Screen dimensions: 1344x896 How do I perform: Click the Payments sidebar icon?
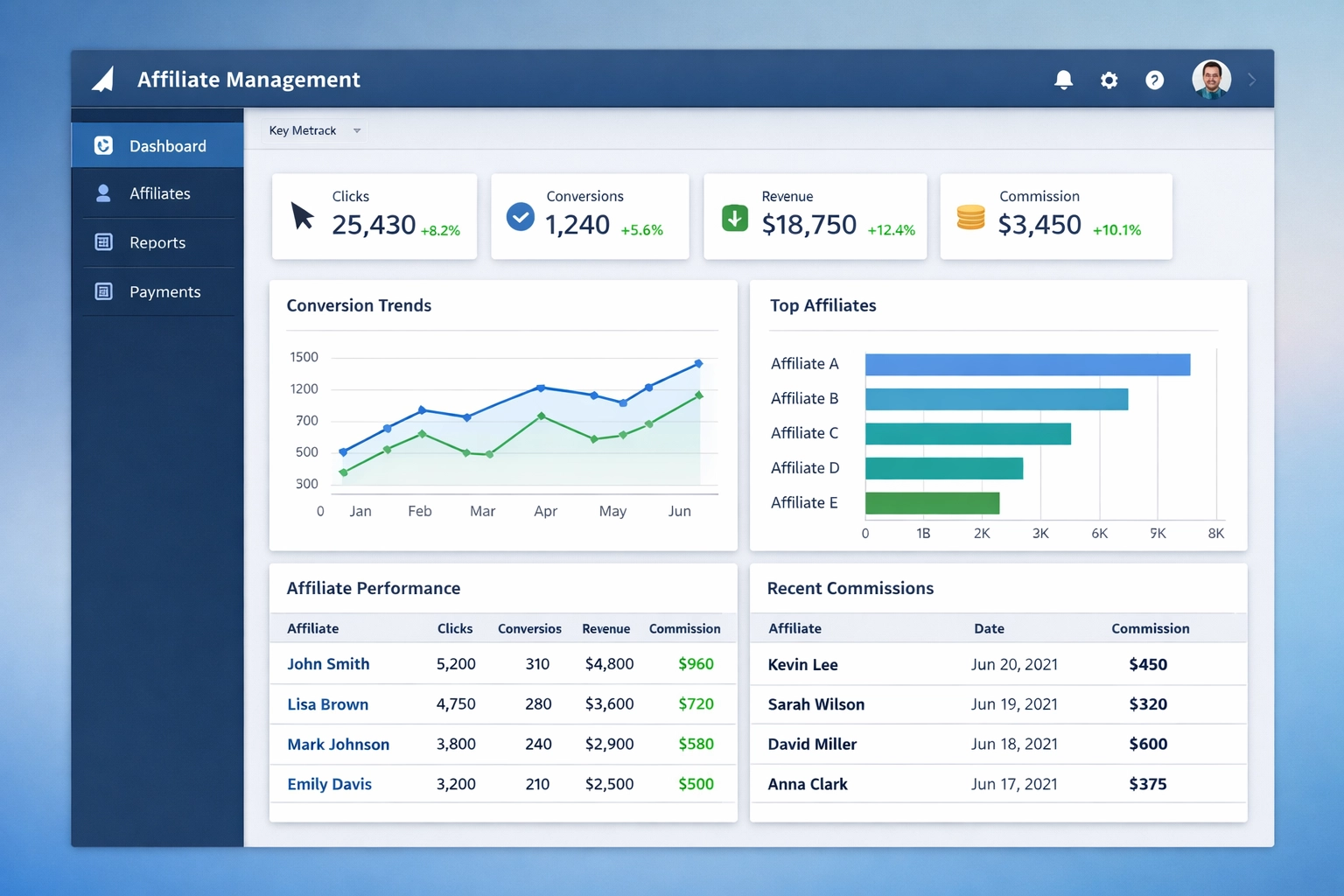click(103, 291)
